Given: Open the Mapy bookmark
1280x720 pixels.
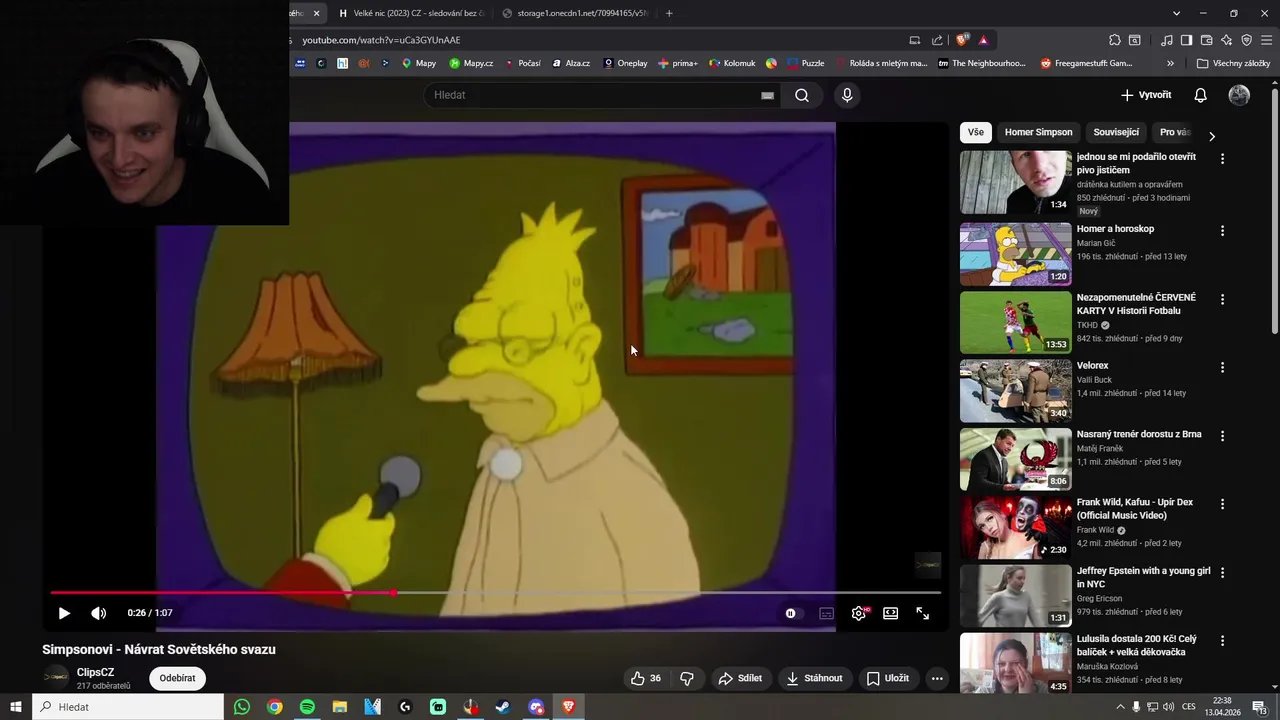Looking at the screenshot, I should [x=419, y=63].
